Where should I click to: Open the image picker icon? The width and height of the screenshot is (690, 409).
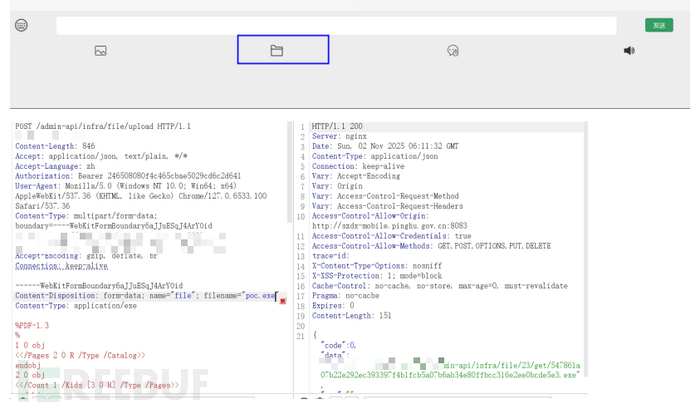pyautogui.click(x=100, y=50)
